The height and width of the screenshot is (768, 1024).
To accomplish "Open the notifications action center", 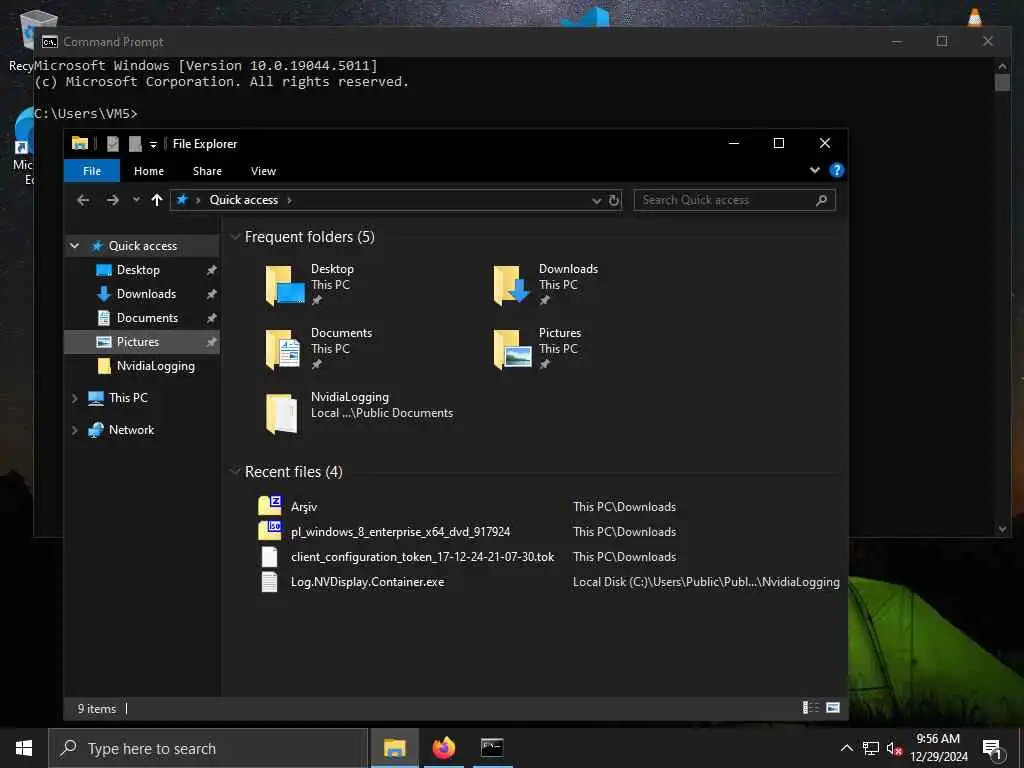I will [993, 749].
